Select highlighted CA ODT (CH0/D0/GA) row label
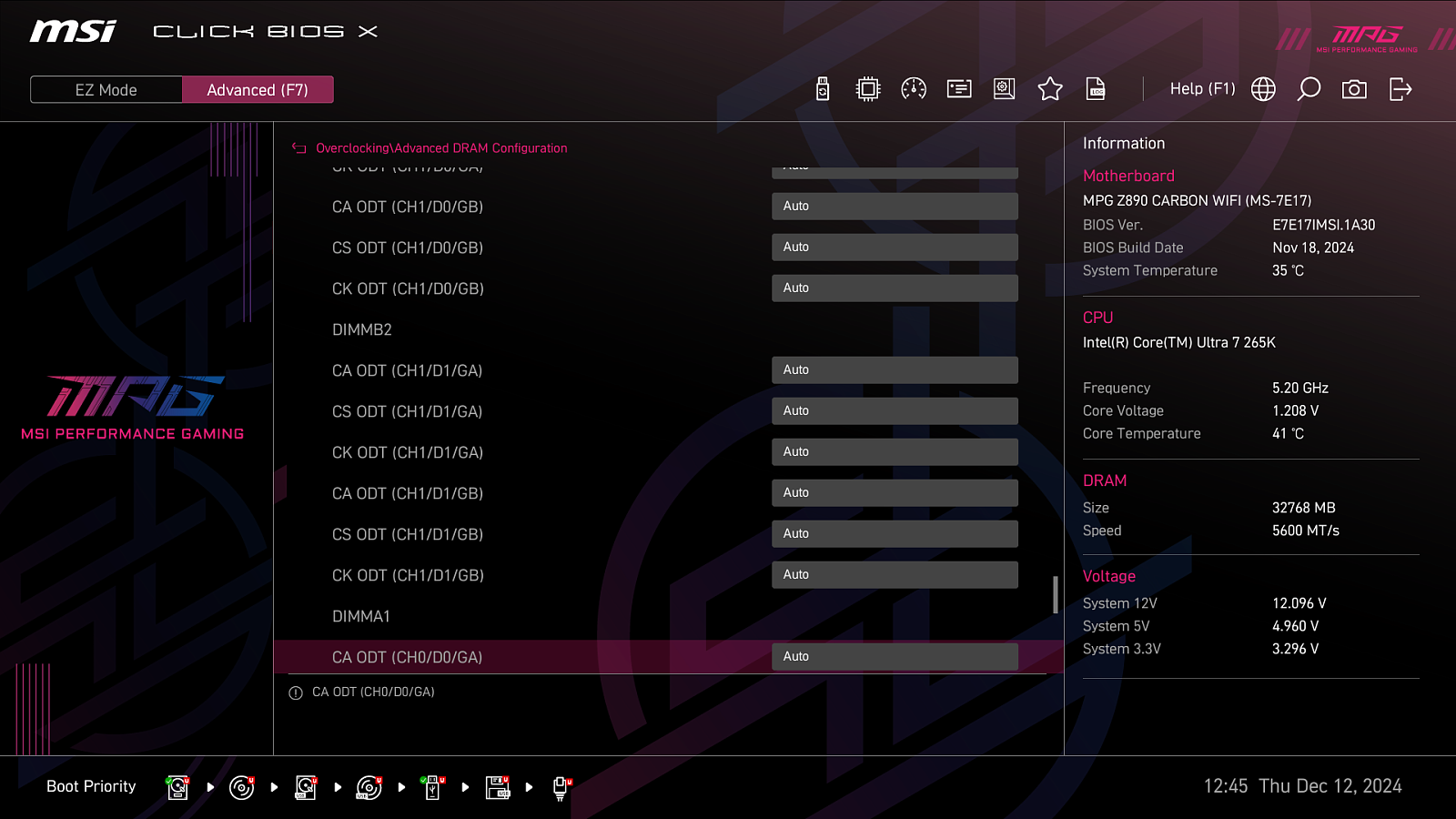Image resolution: width=1456 pixels, height=819 pixels. coord(408,658)
